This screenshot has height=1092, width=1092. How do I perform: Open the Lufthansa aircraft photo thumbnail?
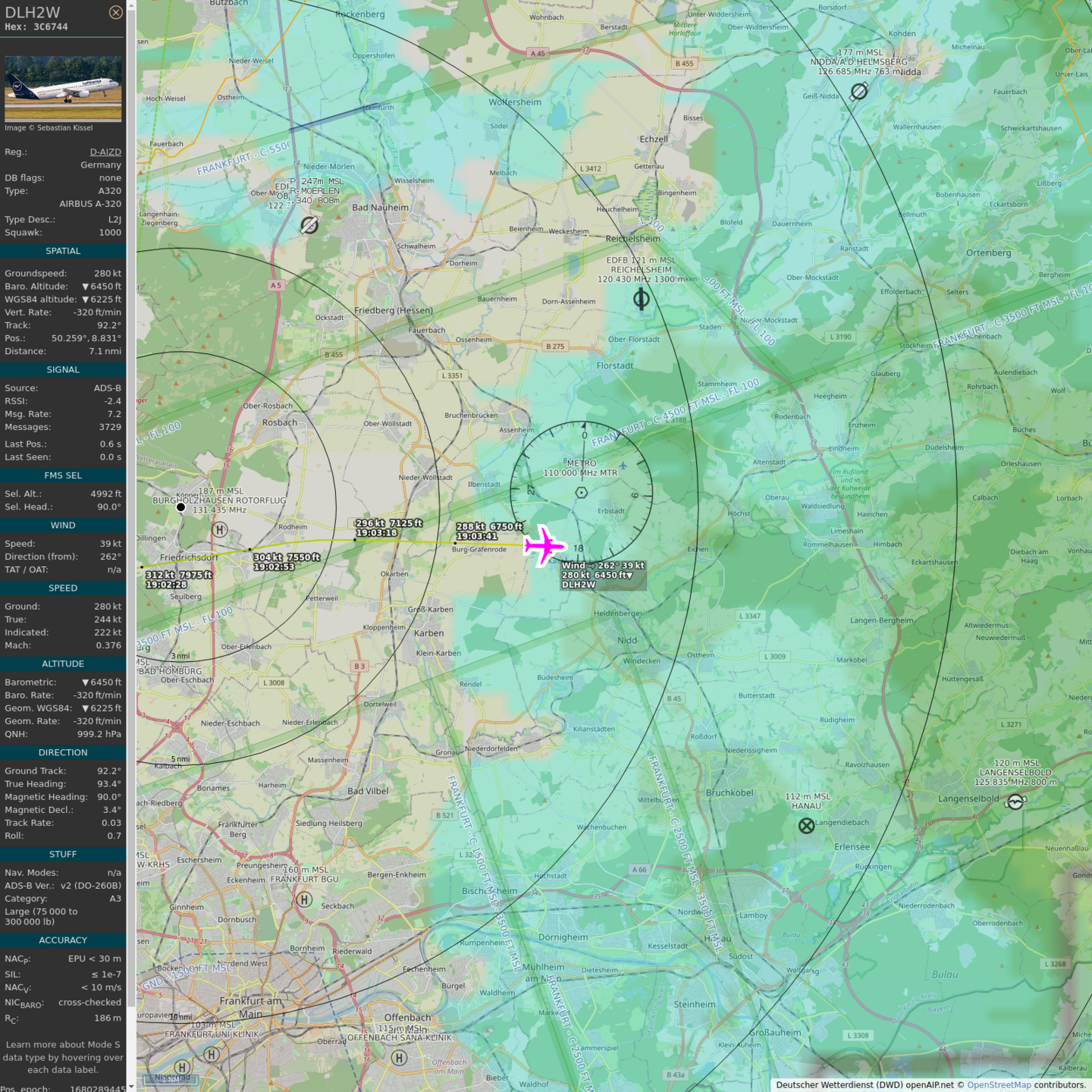pyautogui.click(x=63, y=88)
